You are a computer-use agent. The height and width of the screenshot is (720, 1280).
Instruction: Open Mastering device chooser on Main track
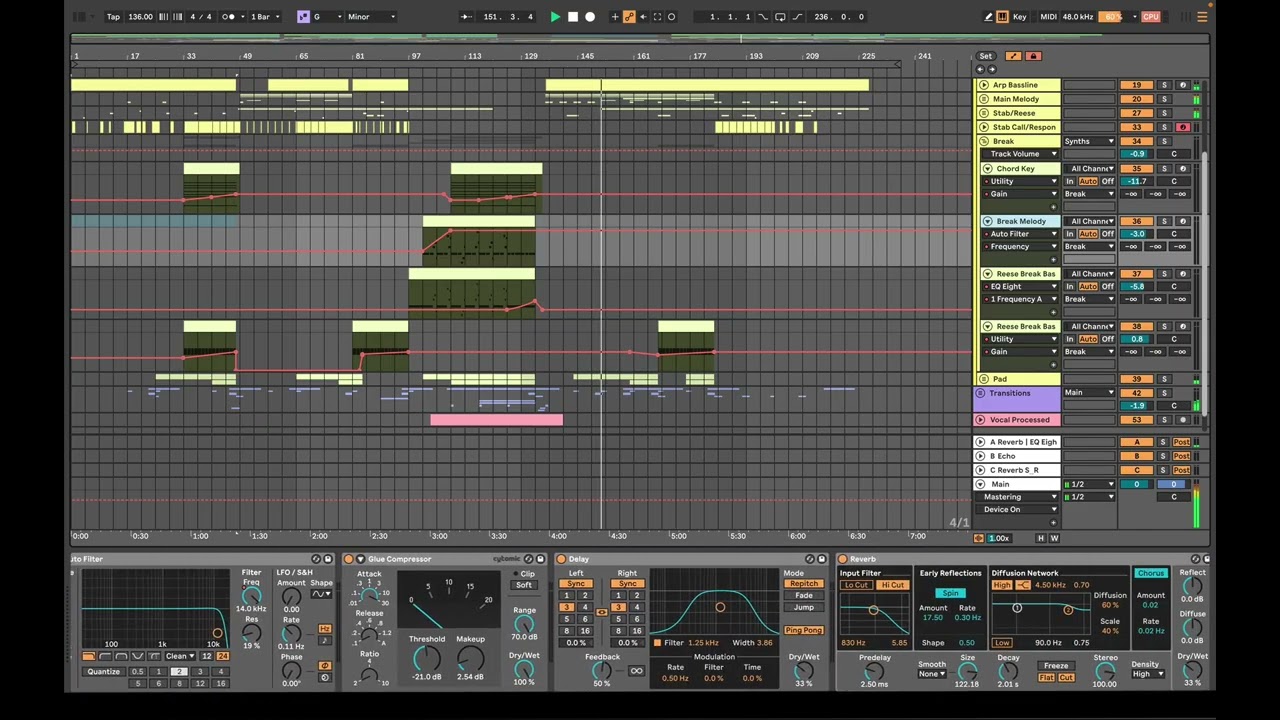click(1019, 497)
